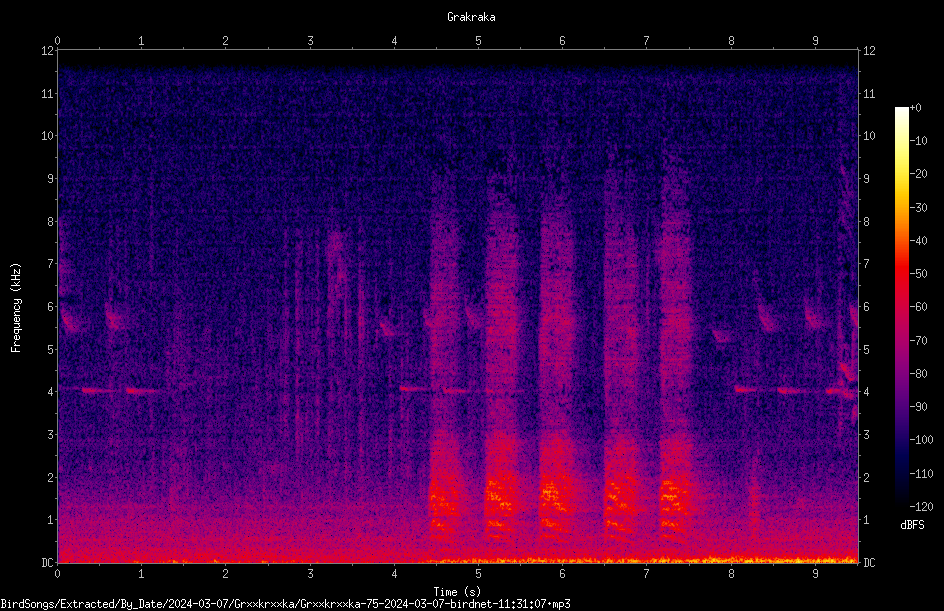Click the Grakraka title above the spectrogram

pyautogui.click(x=471, y=17)
